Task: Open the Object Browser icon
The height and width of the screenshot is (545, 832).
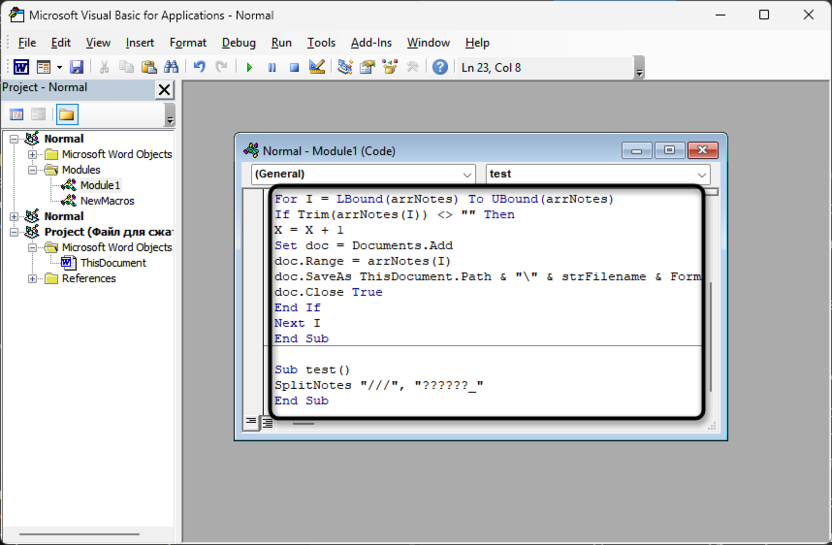Action: 390,67
